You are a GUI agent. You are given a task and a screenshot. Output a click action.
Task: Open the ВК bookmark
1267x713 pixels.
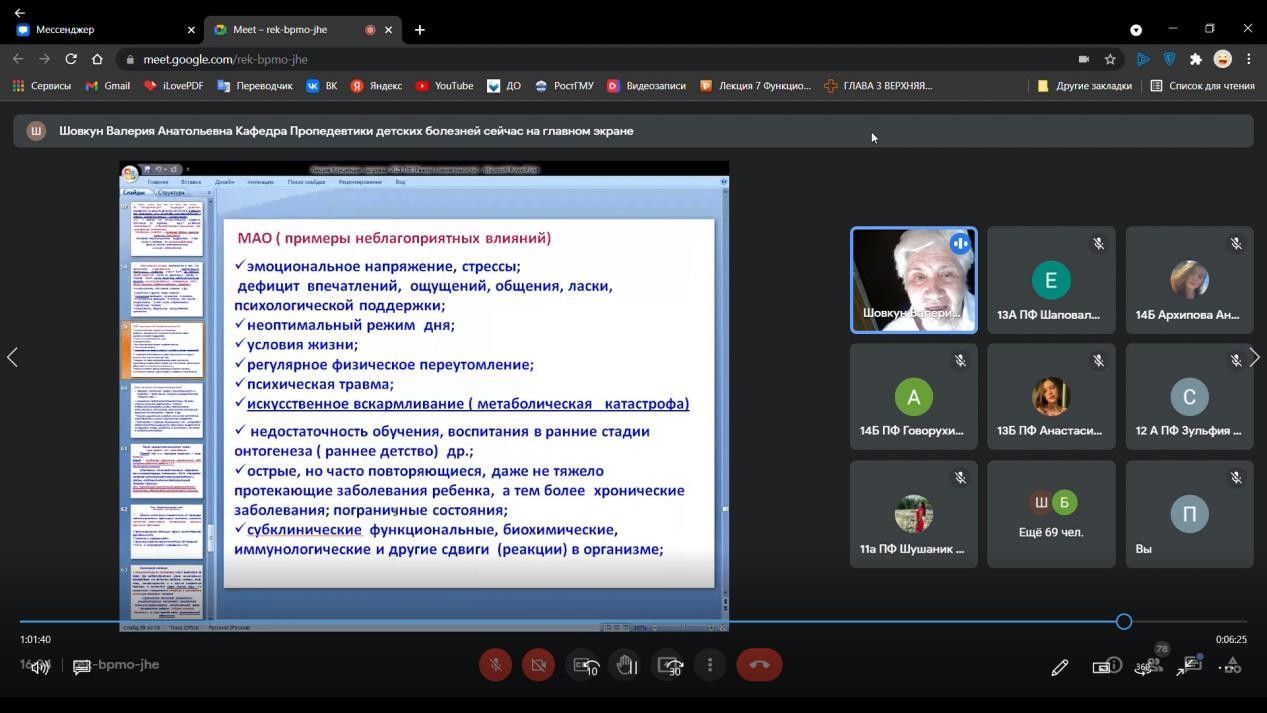point(322,86)
